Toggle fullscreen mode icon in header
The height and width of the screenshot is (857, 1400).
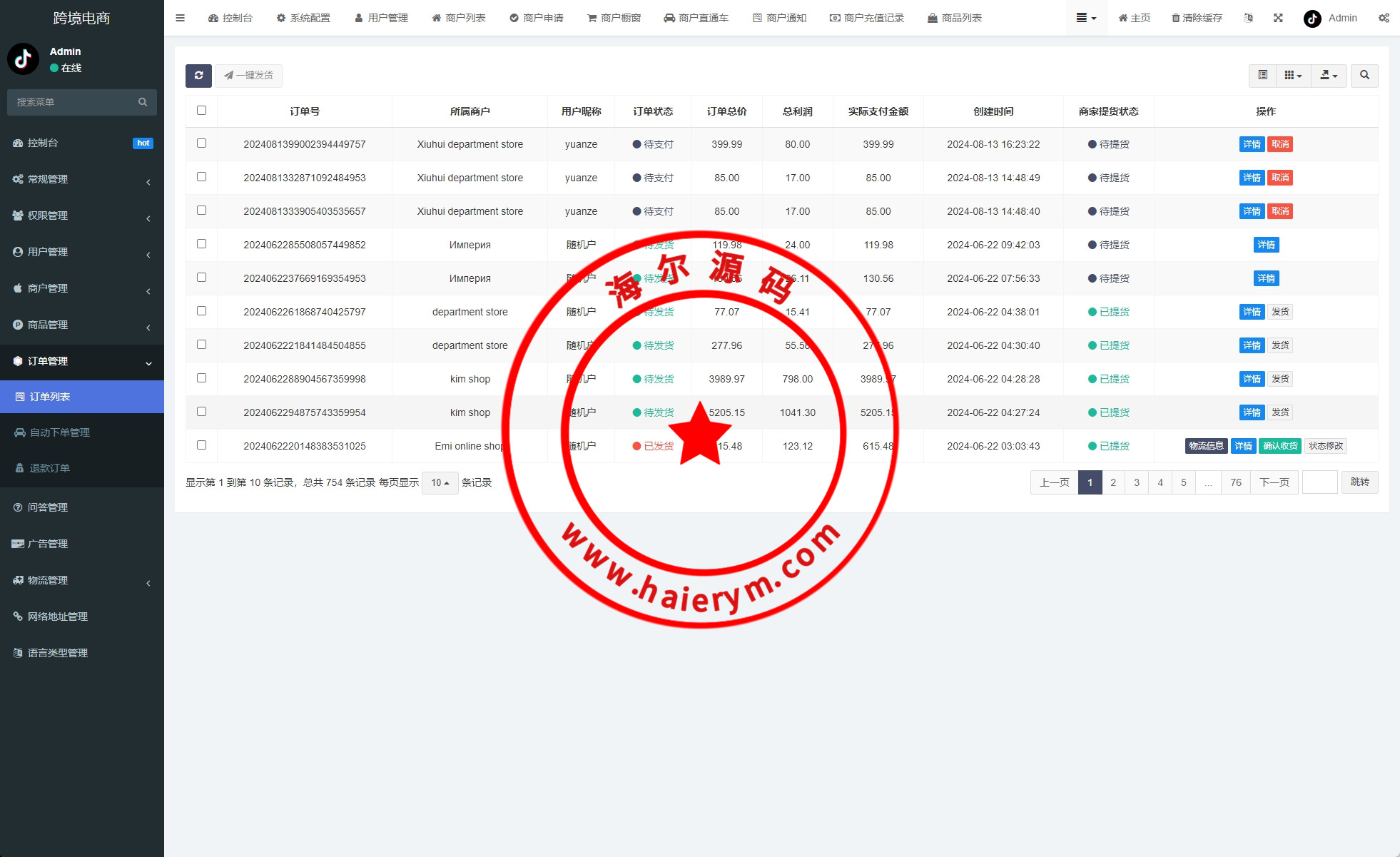click(x=1278, y=18)
